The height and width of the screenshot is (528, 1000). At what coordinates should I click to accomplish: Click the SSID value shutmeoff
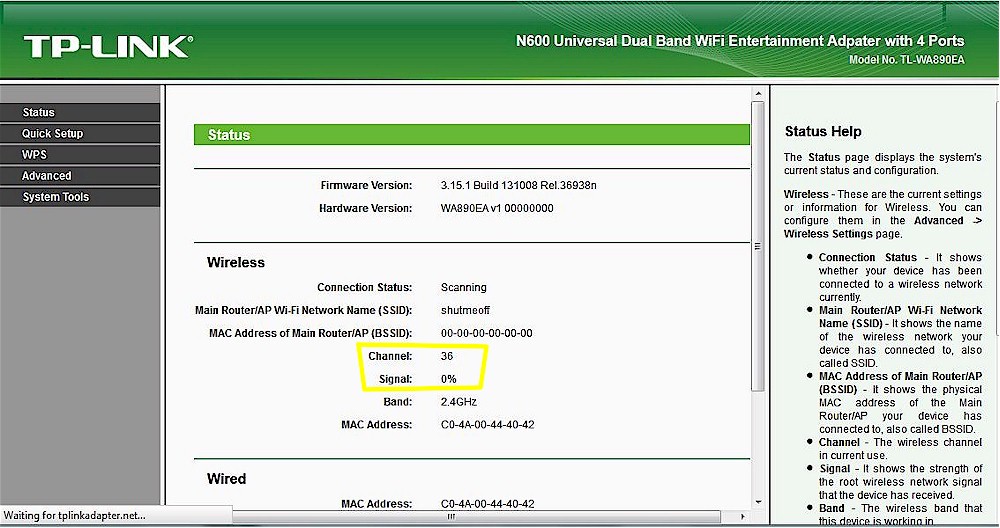coord(466,311)
